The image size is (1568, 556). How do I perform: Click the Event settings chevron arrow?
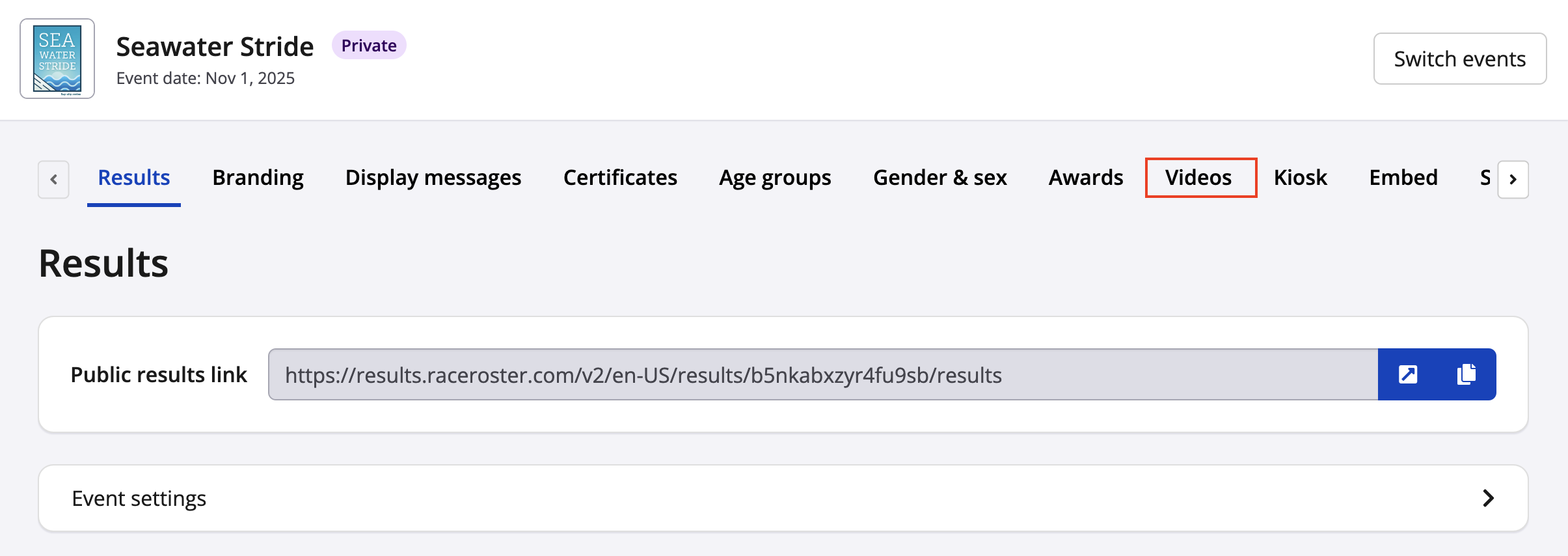click(x=1488, y=498)
